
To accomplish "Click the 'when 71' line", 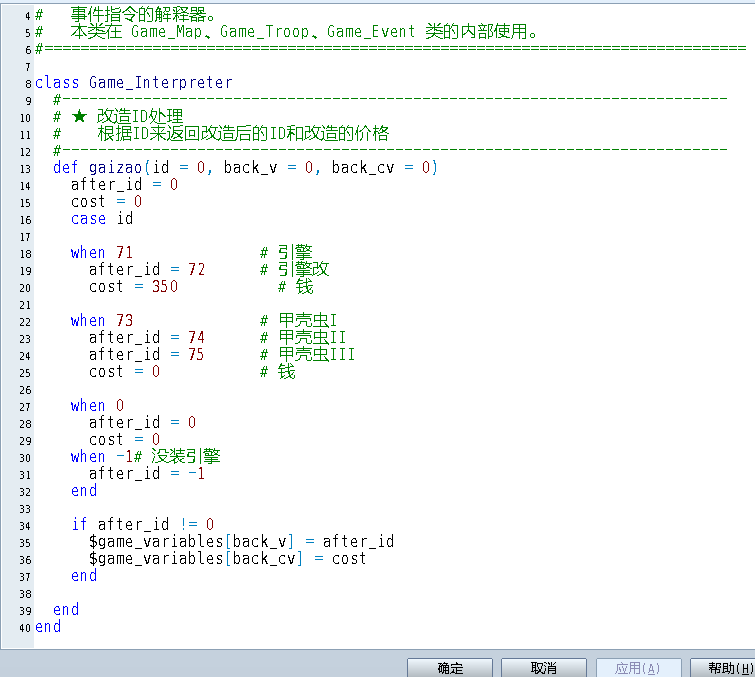I will click(x=102, y=252).
